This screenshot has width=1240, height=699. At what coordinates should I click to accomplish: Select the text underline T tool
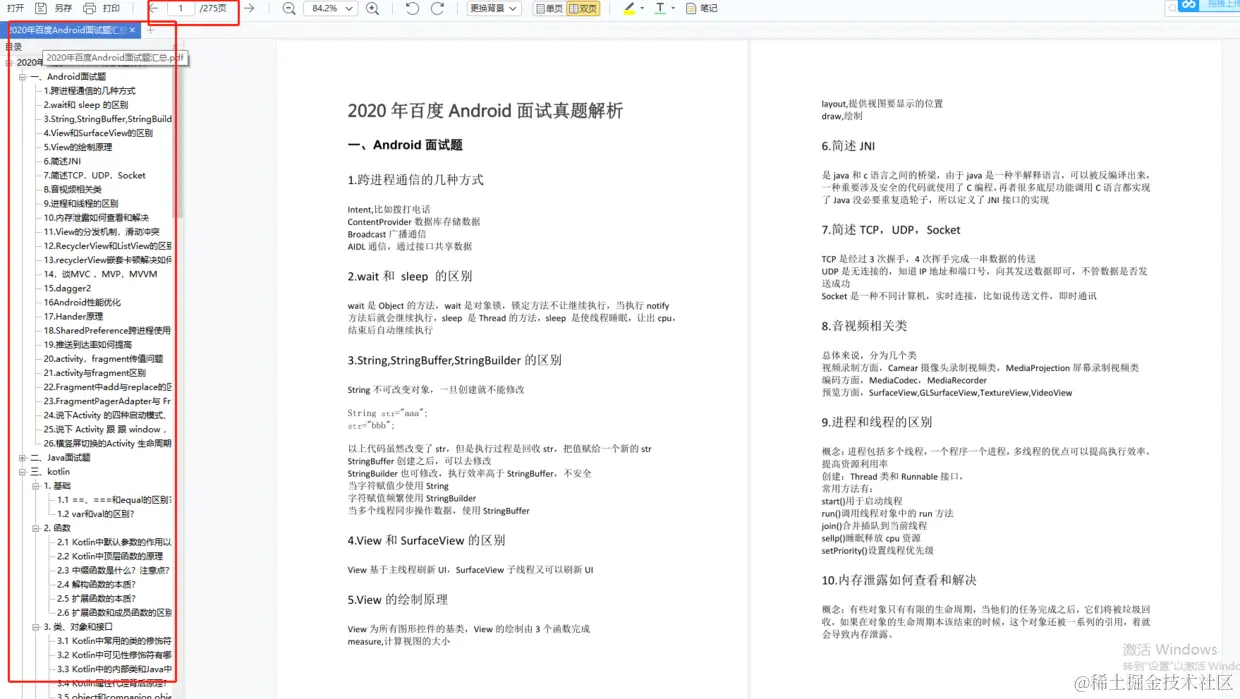click(660, 8)
